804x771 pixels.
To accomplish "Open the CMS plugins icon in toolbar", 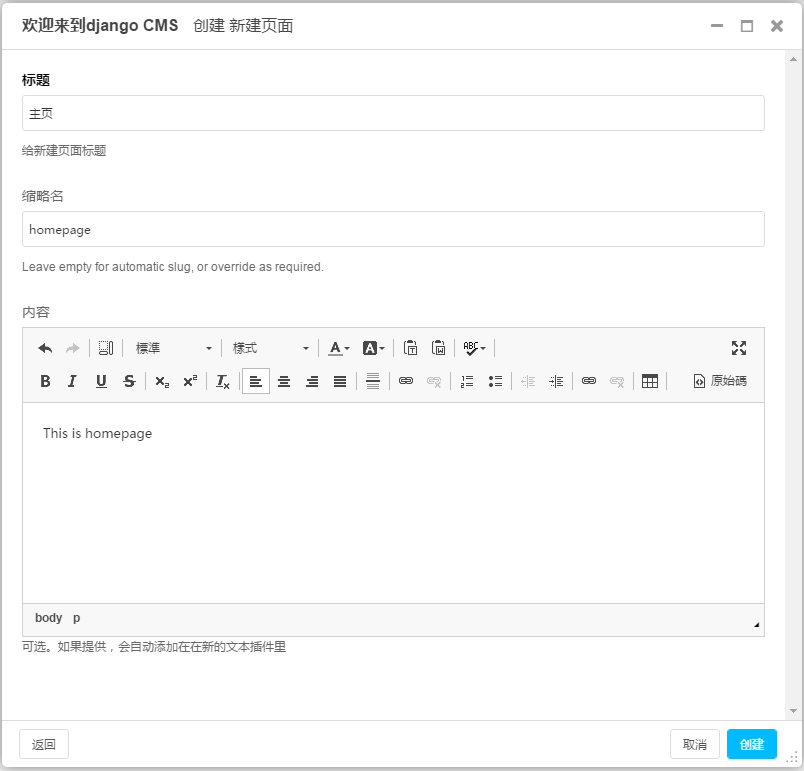I will click(106, 348).
